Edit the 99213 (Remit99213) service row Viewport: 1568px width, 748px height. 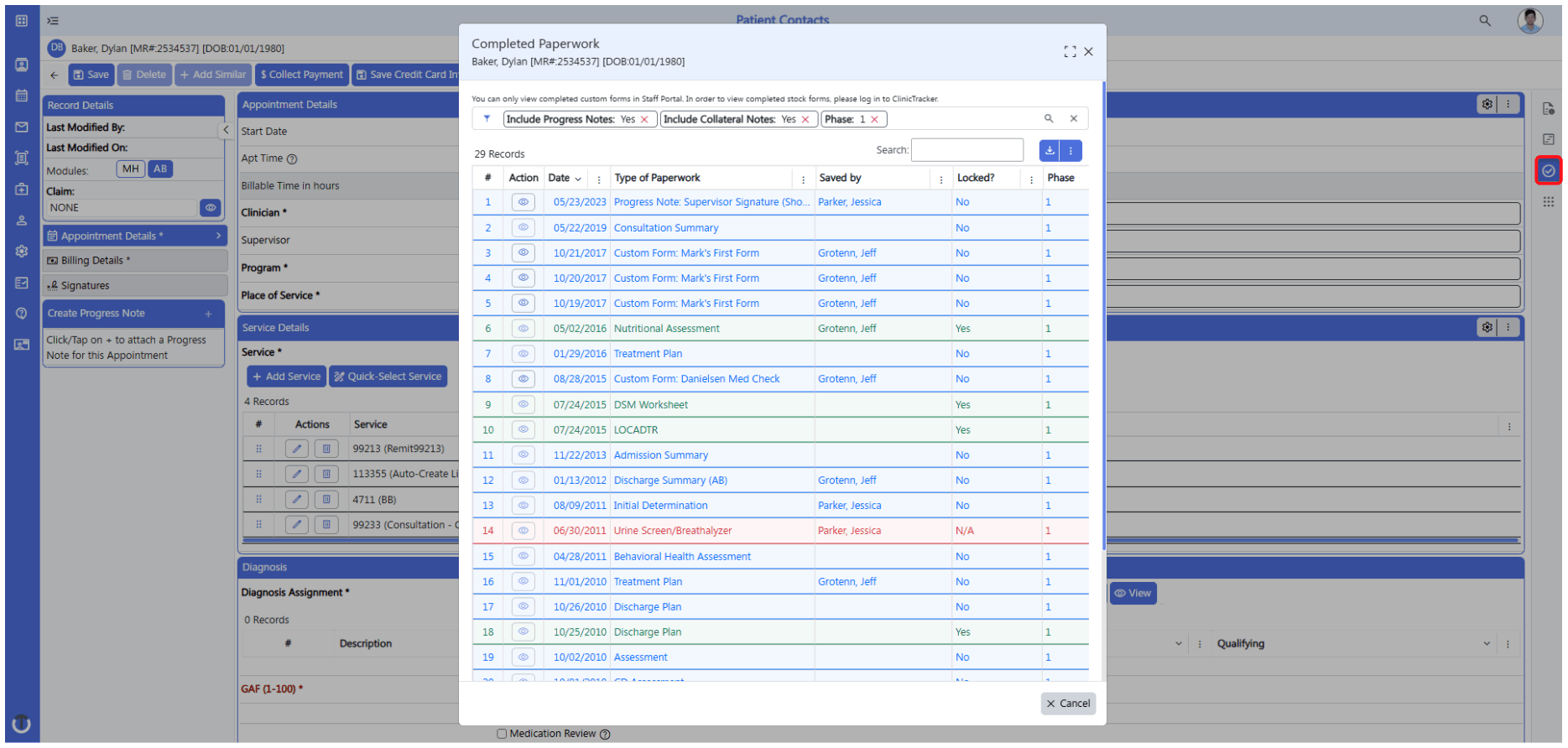point(296,449)
